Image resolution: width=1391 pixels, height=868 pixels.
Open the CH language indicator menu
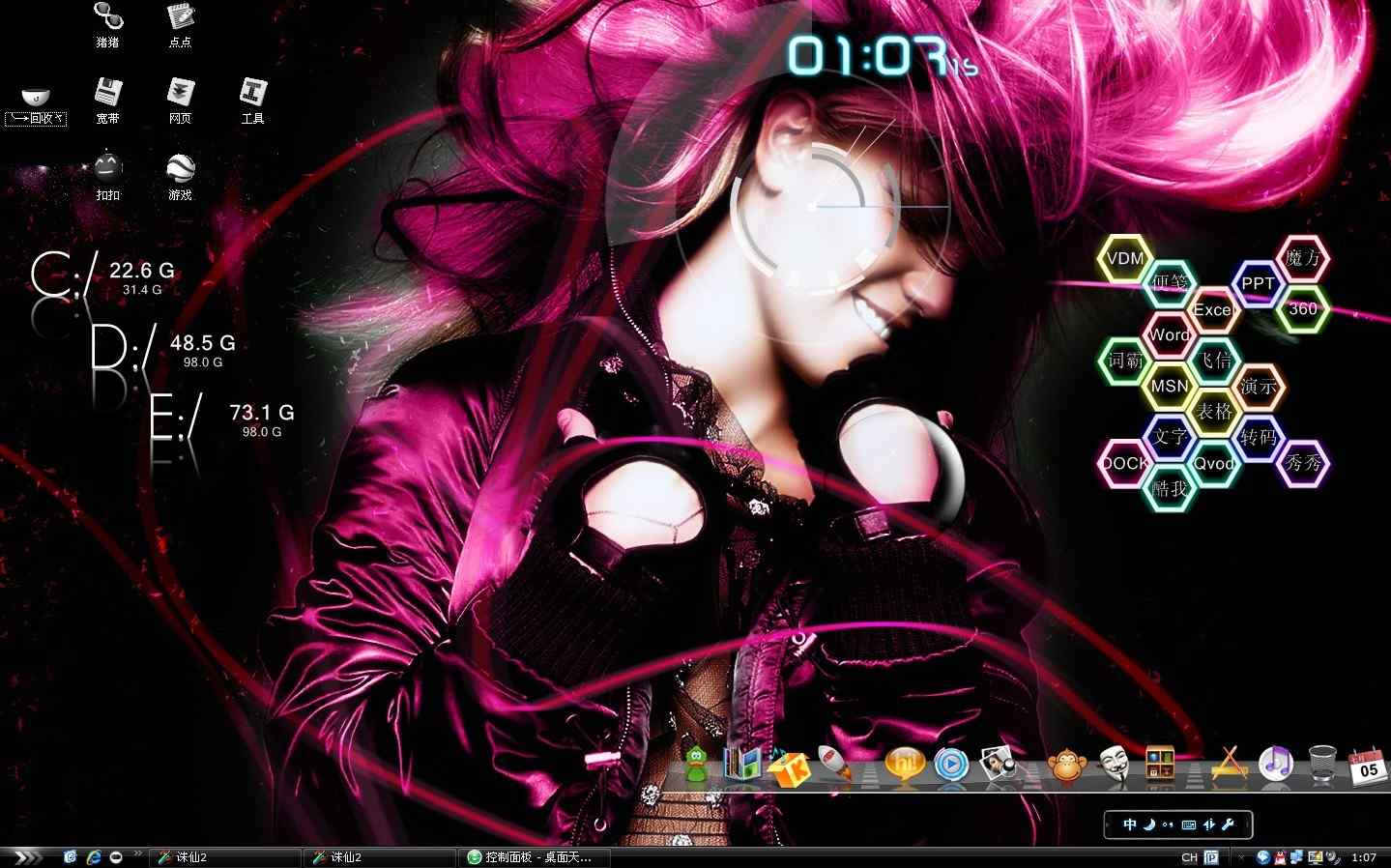[x=1190, y=857]
